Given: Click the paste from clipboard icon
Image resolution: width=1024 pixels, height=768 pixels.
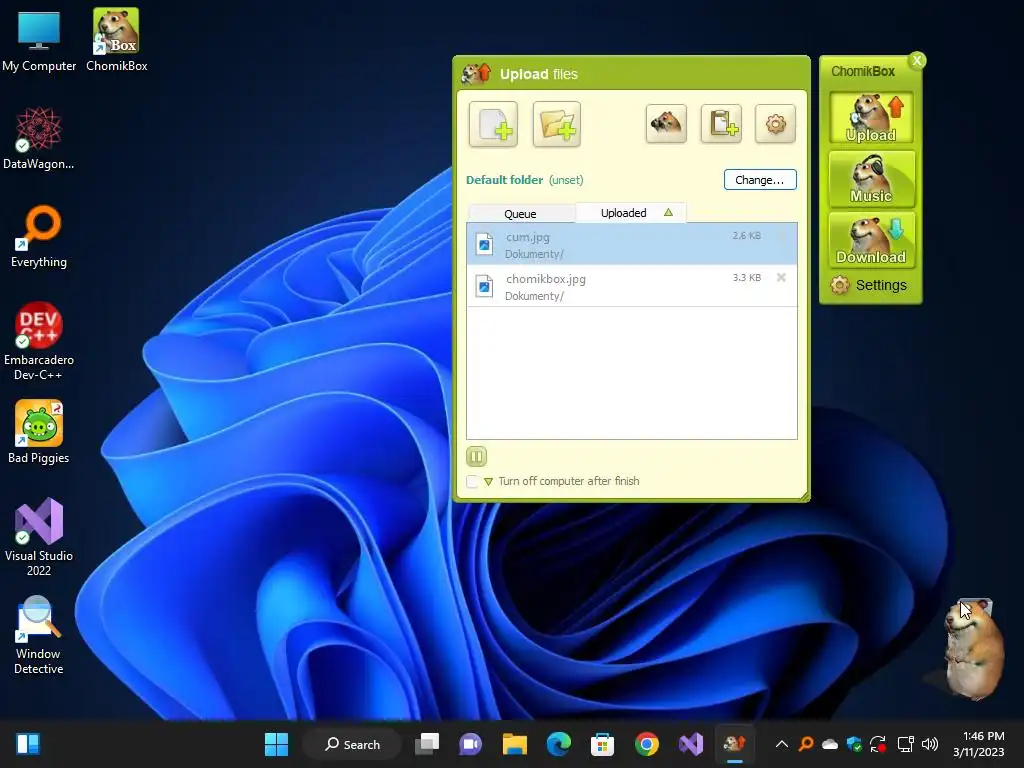Looking at the screenshot, I should [x=722, y=123].
